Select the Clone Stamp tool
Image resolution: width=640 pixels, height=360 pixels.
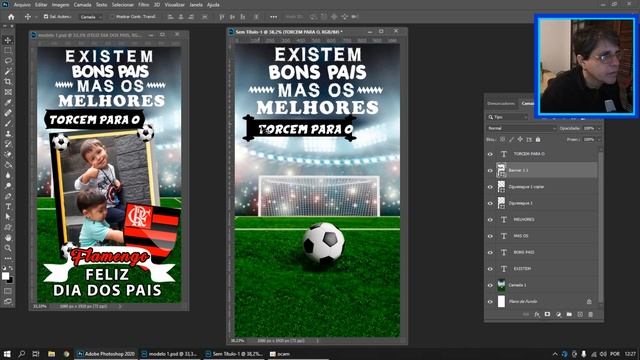pyautogui.click(x=8, y=133)
